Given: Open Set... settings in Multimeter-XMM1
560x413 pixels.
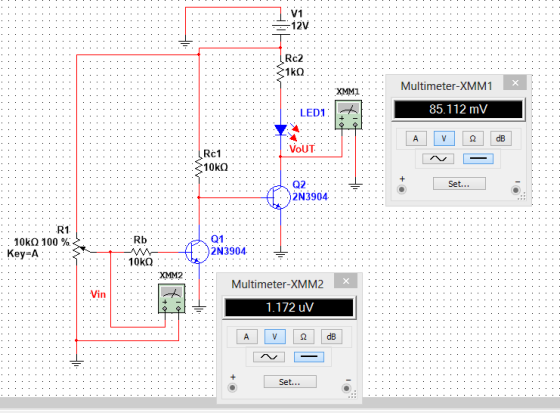Looking at the screenshot, I should pyautogui.click(x=459, y=184).
